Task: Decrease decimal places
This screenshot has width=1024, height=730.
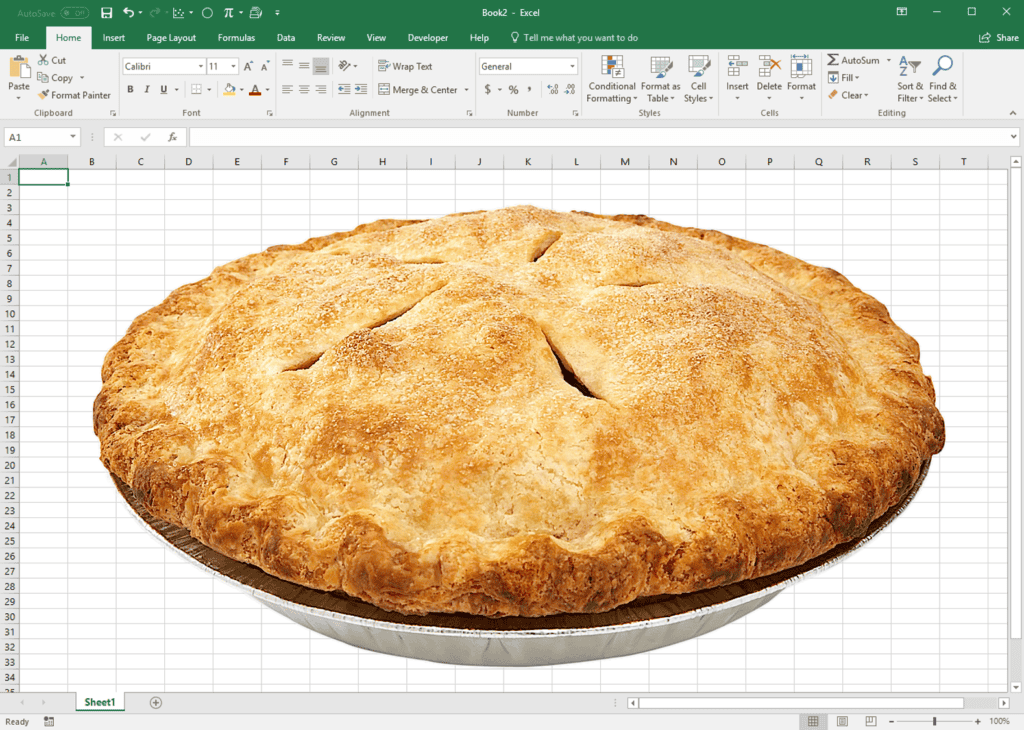Action: pos(570,89)
